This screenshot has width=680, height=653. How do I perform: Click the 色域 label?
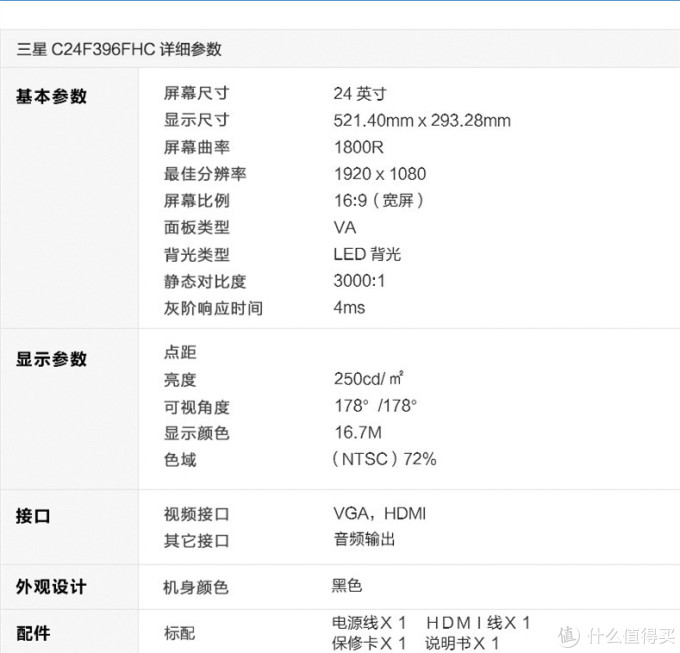pyautogui.click(x=180, y=460)
